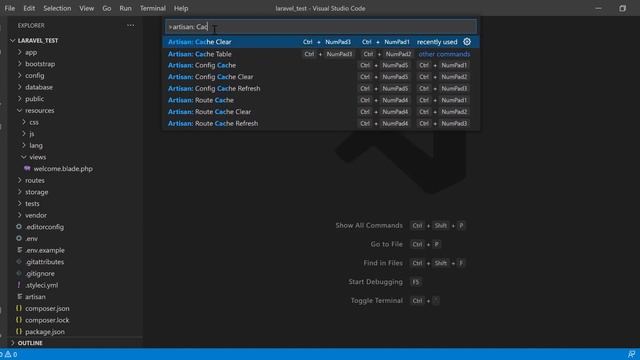Click the welcome.blade.php file icon

(27, 169)
